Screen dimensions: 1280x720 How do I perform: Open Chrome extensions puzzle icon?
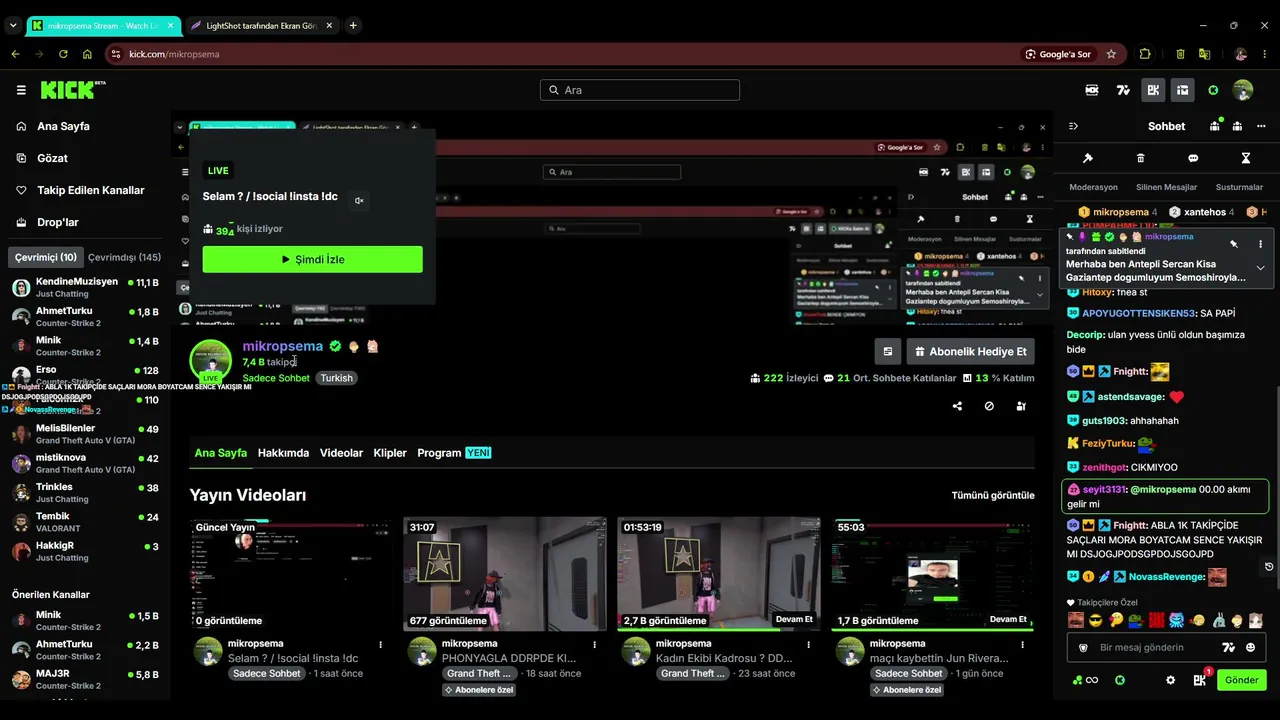click(x=1145, y=54)
